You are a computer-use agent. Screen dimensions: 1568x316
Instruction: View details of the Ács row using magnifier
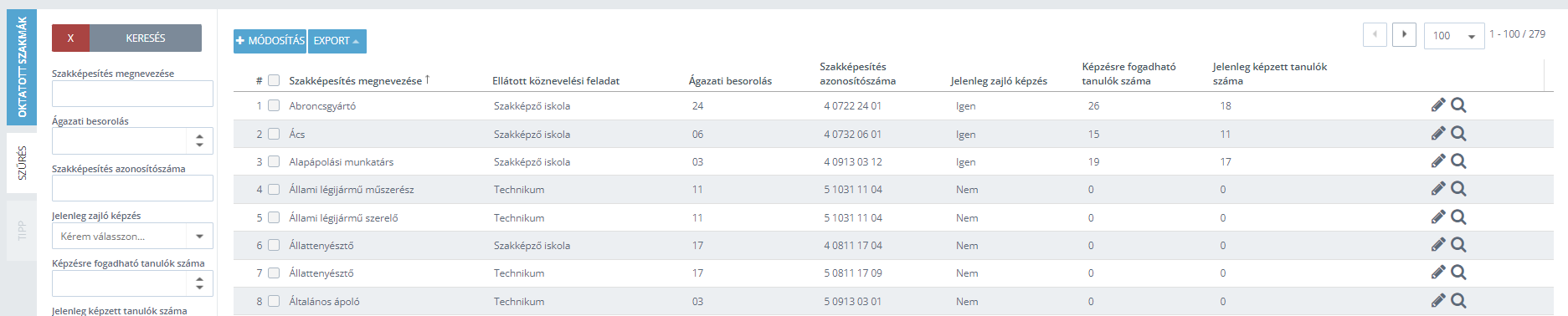coord(1458,134)
